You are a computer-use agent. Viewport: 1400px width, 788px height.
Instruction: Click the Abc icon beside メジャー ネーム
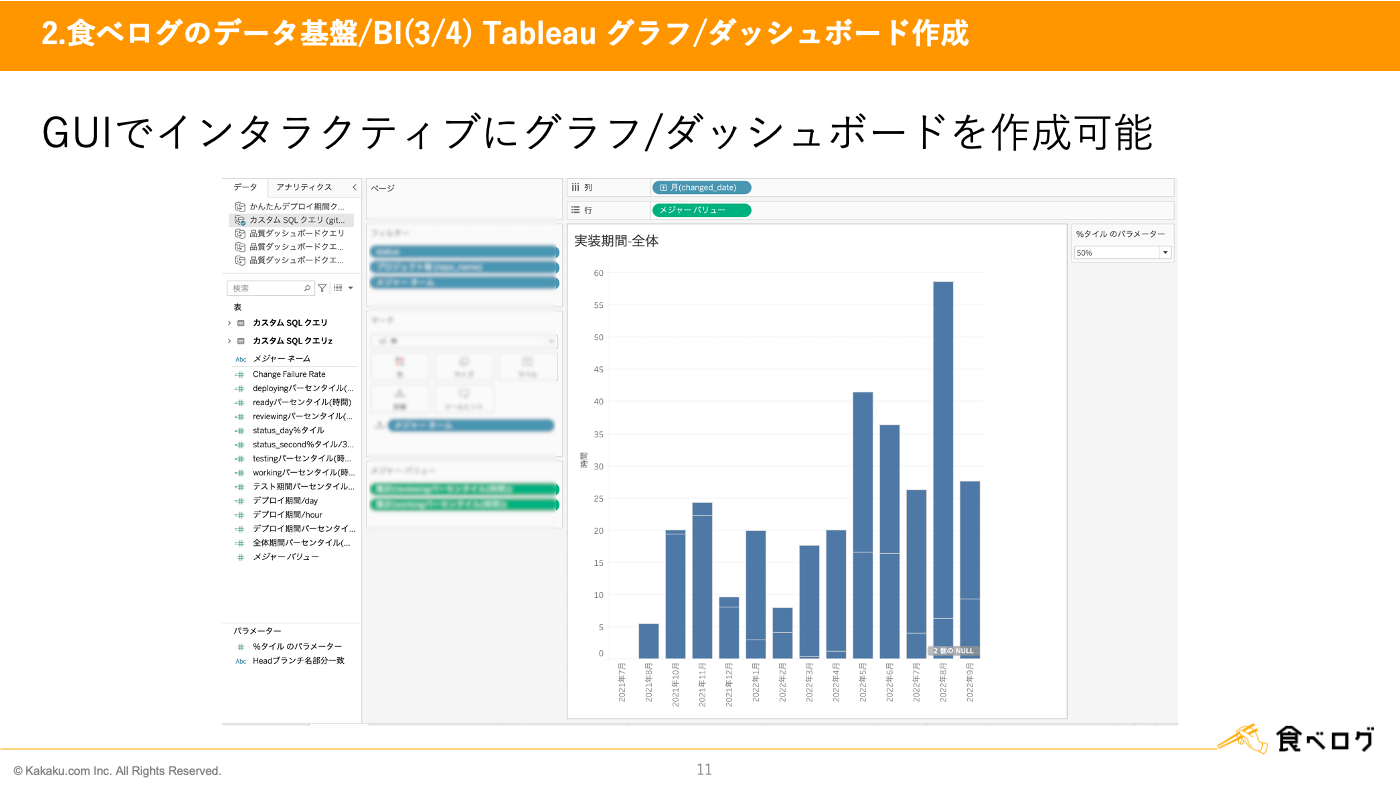point(240,359)
